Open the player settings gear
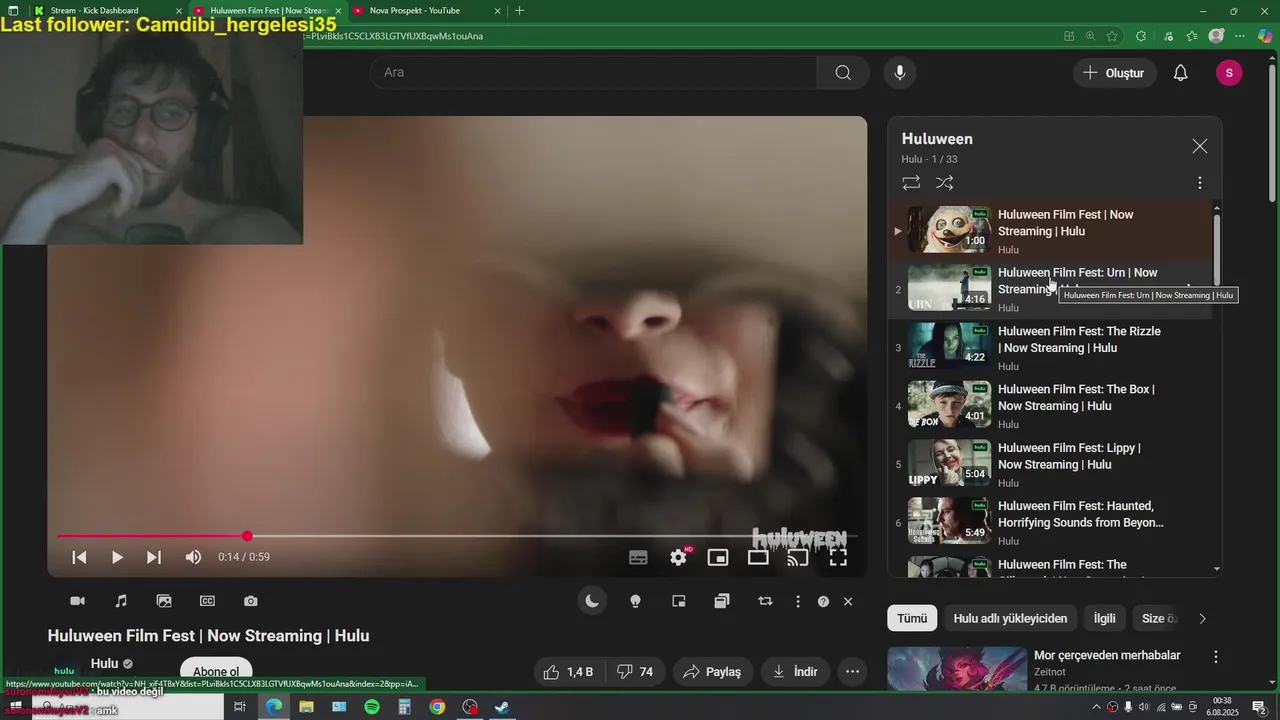The image size is (1280, 720). (679, 558)
